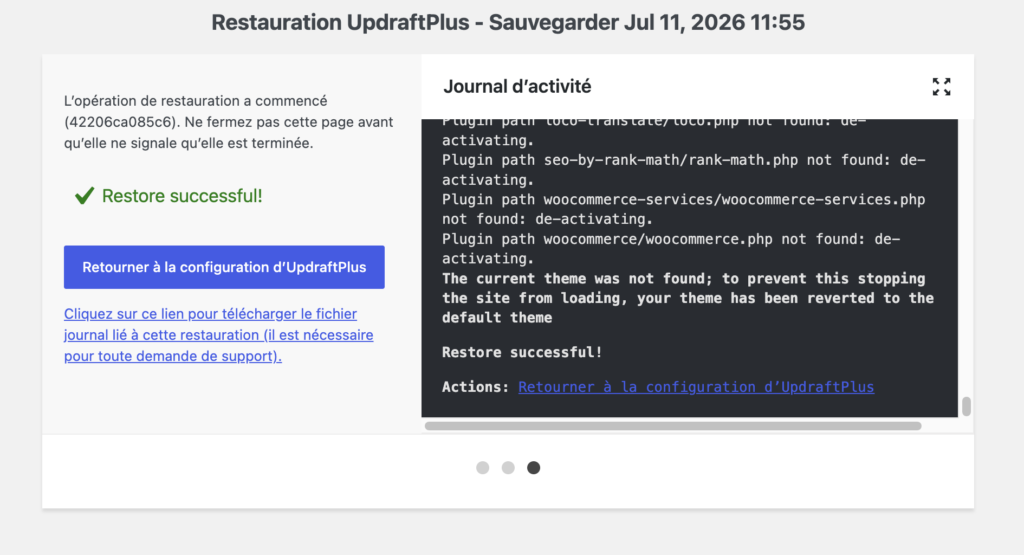1024x555 pixels.
Task: Click the log's vertical scrollbar thumb
Action: 967,406
